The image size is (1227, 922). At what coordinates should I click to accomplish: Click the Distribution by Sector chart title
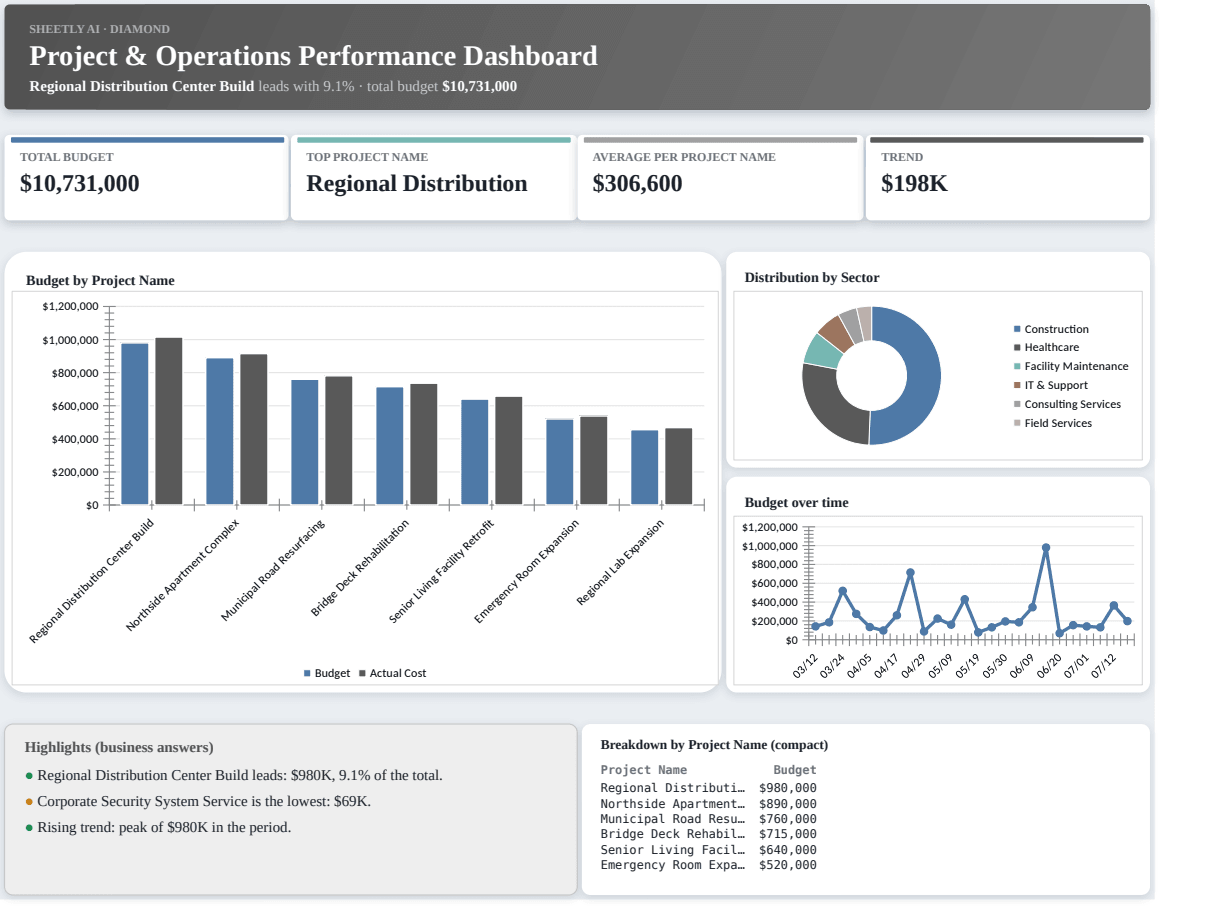click(x=812, y=278)
